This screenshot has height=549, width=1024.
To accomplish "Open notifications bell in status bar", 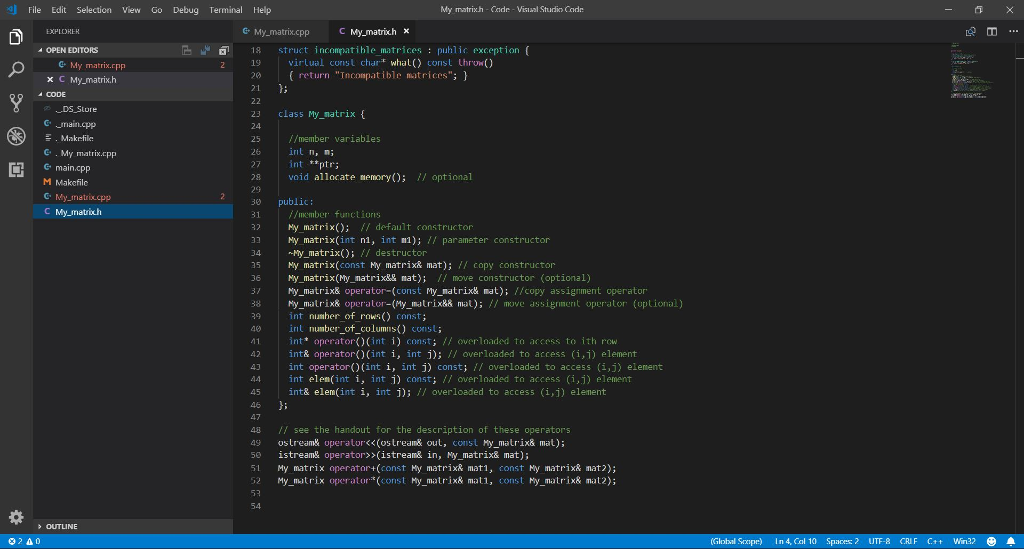I will click(1011, 541).
